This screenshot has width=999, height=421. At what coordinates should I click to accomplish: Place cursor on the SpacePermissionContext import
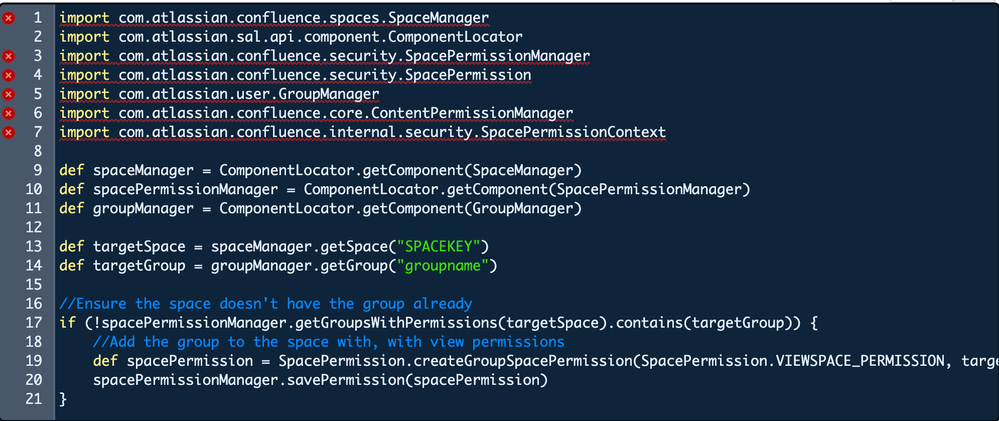[x=363, y=132]
